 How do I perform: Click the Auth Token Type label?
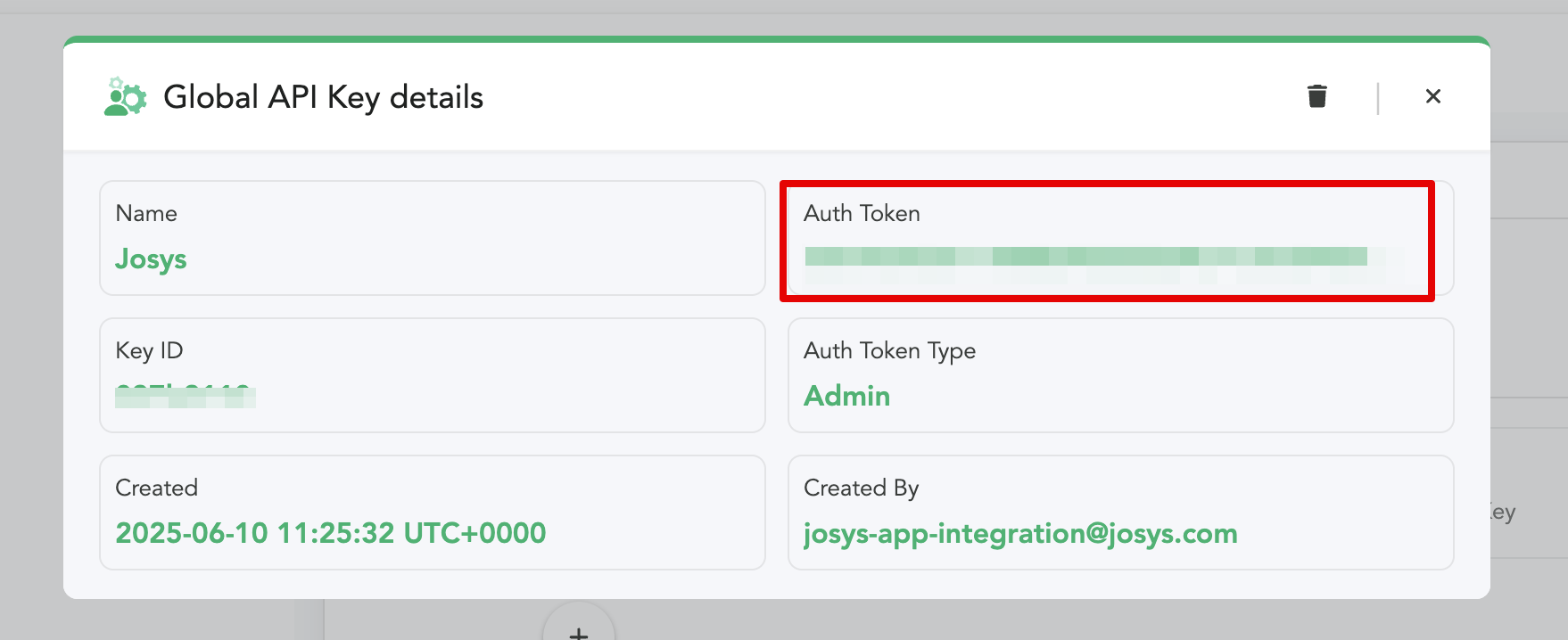(x=889, y=350)
